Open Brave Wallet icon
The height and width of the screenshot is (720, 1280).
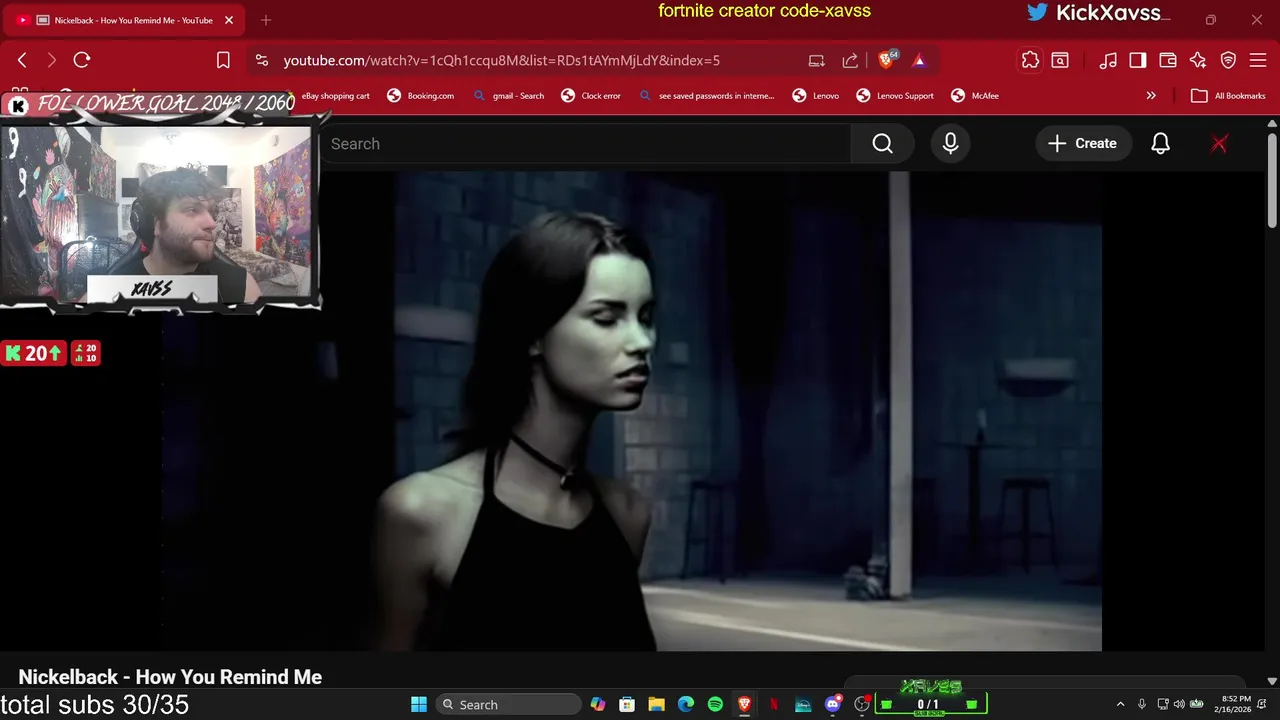pos(1168,60)
